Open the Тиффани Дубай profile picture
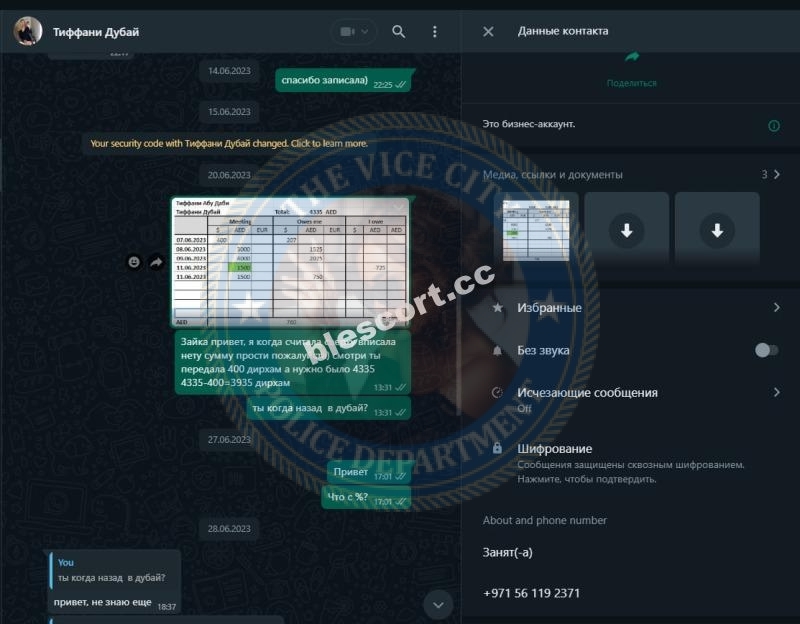This screenshot has width=800, height=624. [x=28, y=31]
